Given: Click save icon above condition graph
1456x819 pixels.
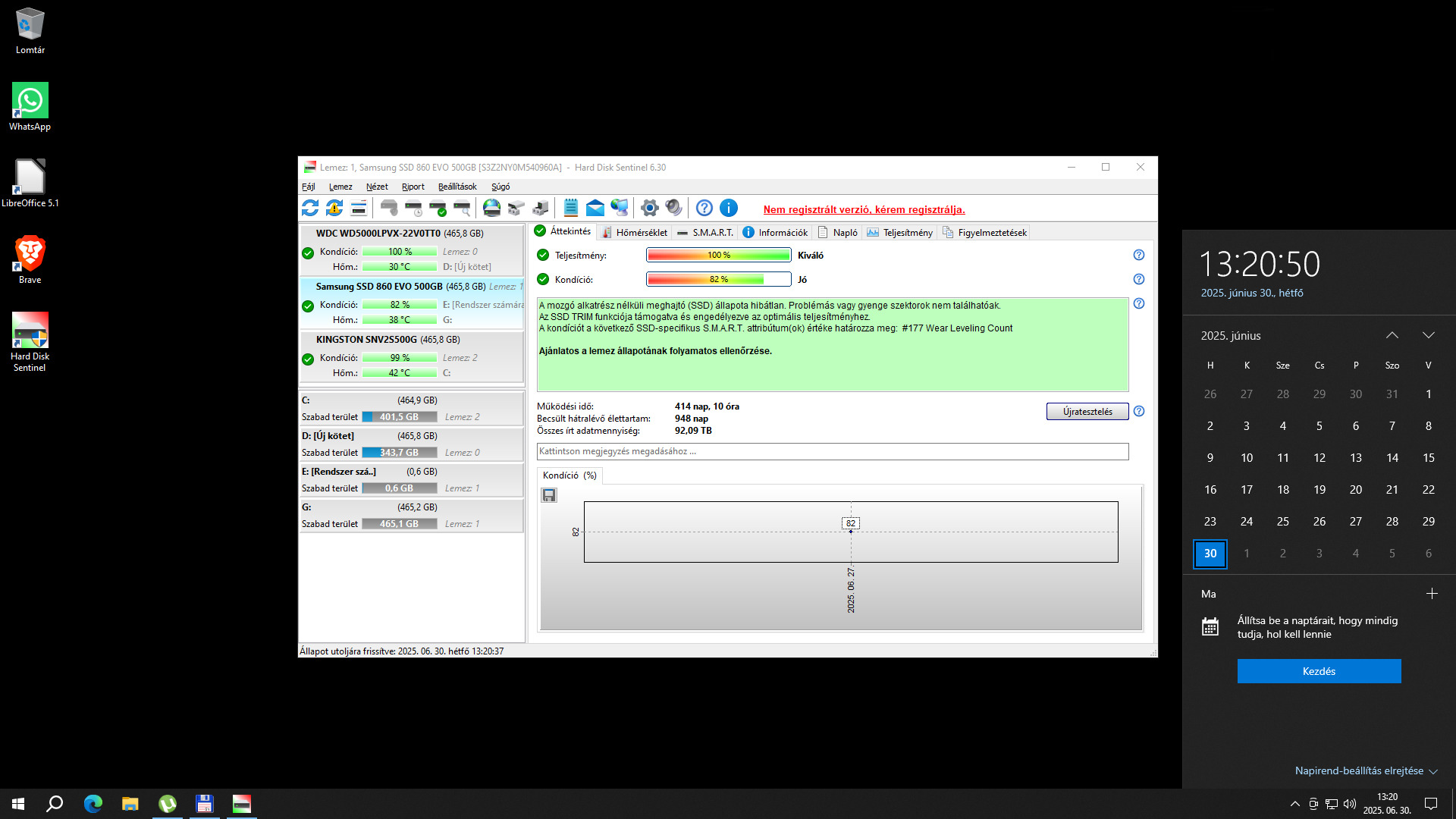Looking at the screenshot, I should pos(549,495).
